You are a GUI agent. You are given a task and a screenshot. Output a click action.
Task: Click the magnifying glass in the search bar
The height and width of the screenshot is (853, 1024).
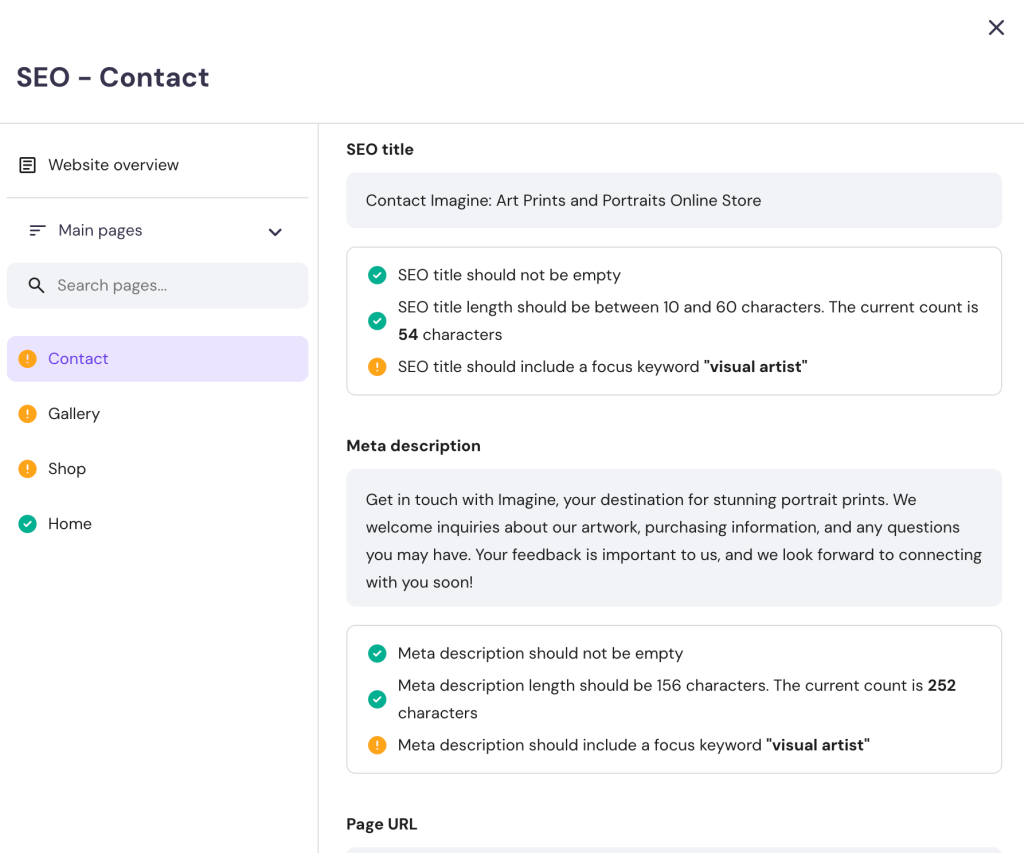point(37,285)
